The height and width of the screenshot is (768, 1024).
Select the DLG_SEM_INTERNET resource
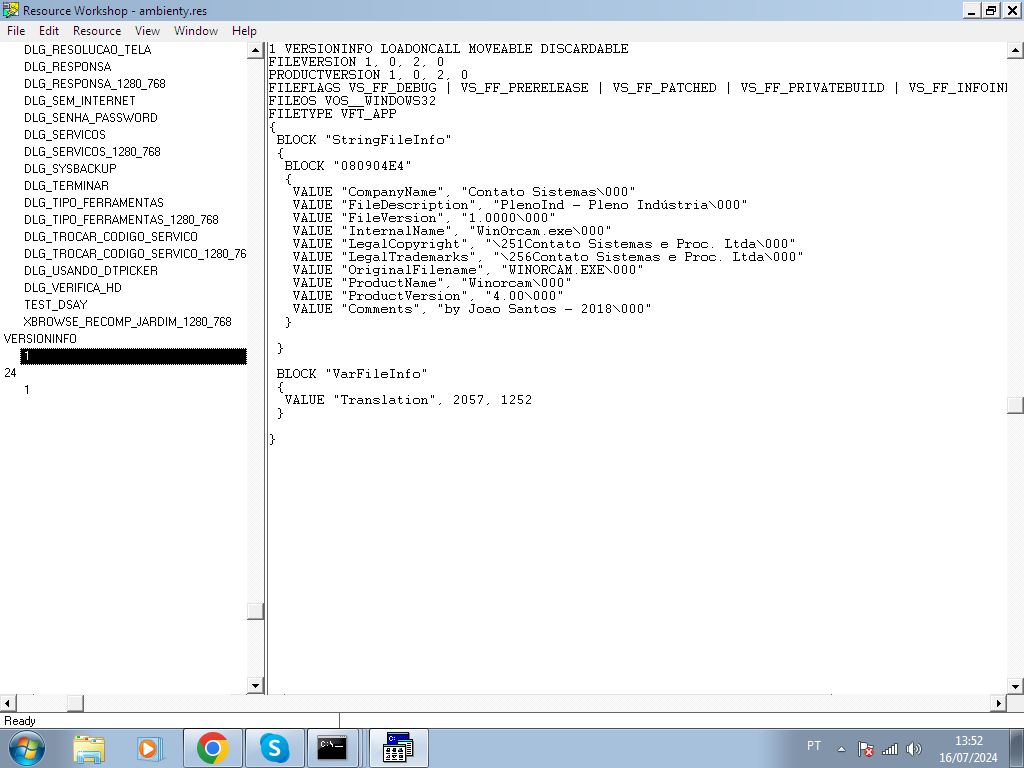(80, 101)
